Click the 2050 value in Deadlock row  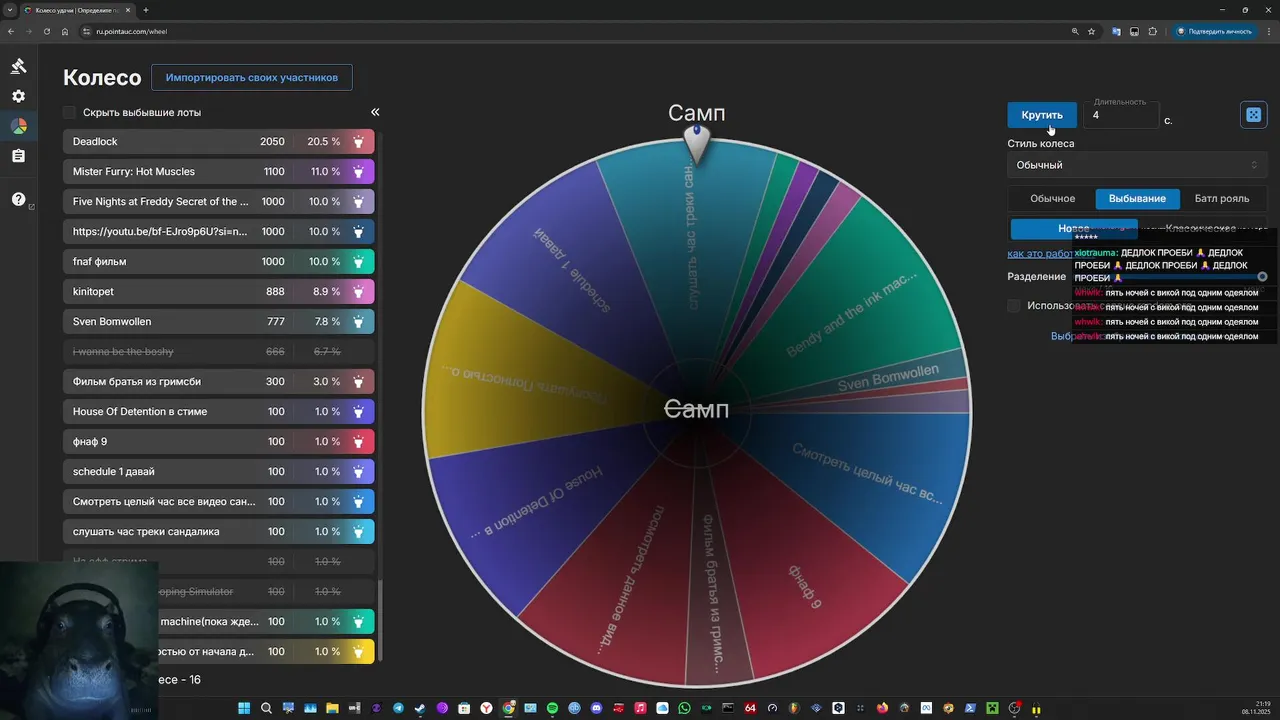tap(272, 142)
